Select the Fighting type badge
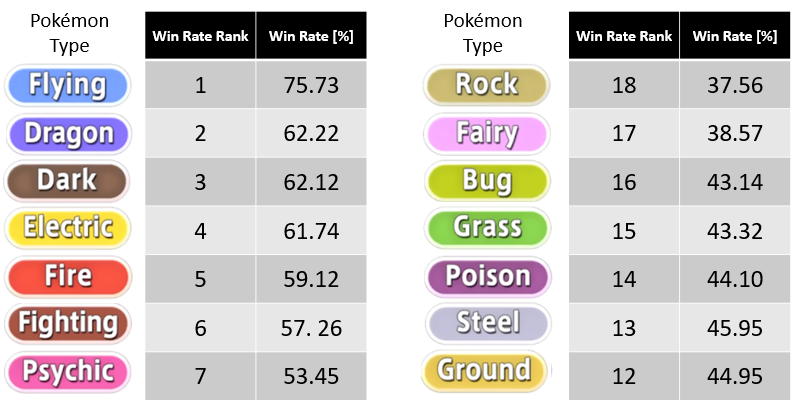Viewport: 801px width, 419px height. pos(67,323)
